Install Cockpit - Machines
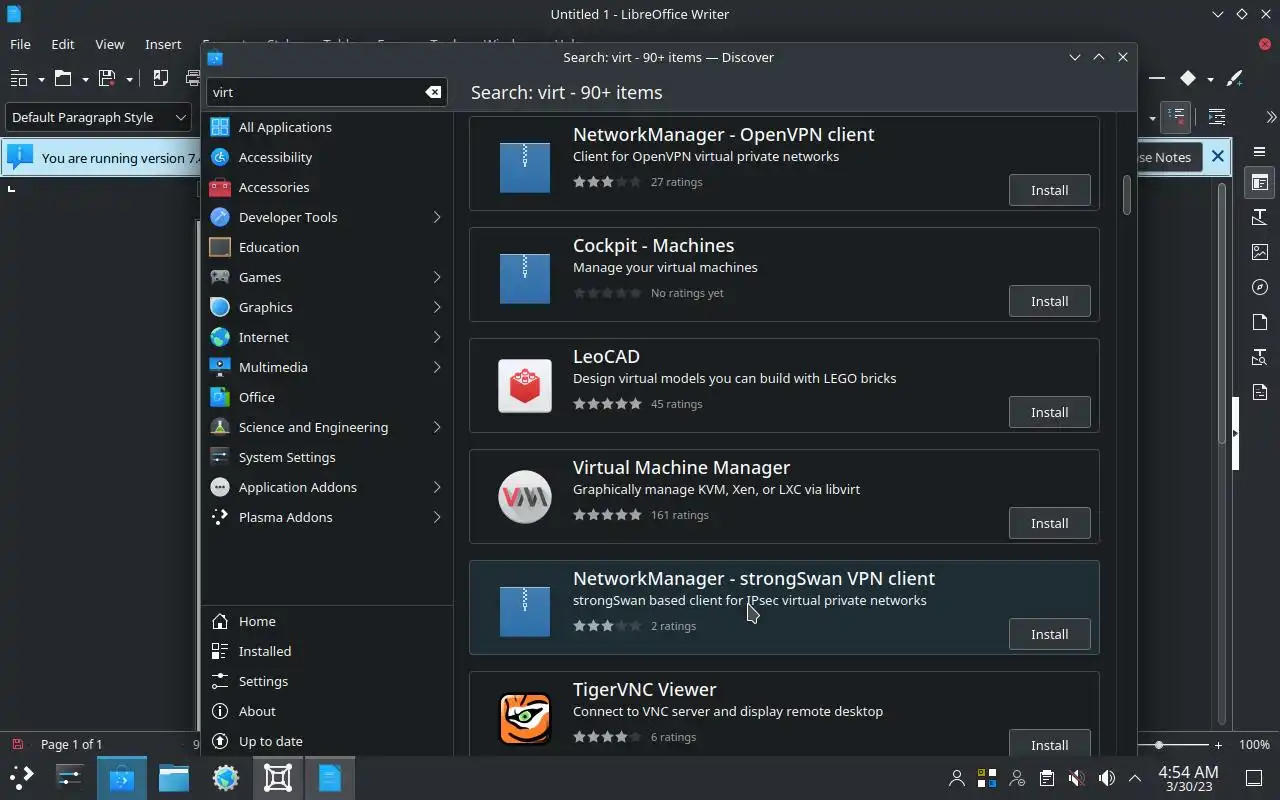The width and height of the screenshot is (1280, 800). (x=1049, y=301)
